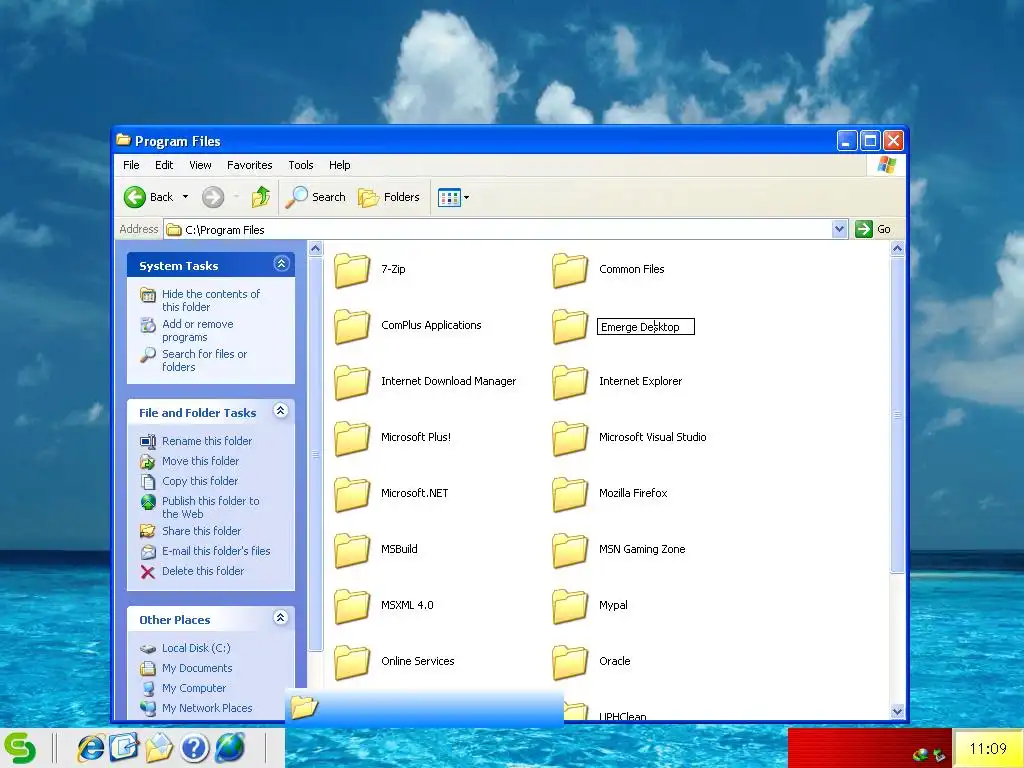Click the taskbar folder icon
Viewport: 1024px width, 768px height.
click(x=159, y=748)
